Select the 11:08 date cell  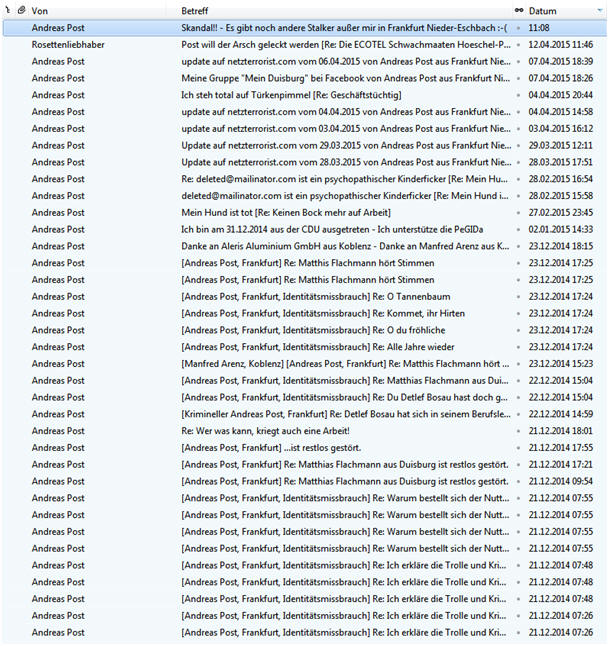(539, 28)
